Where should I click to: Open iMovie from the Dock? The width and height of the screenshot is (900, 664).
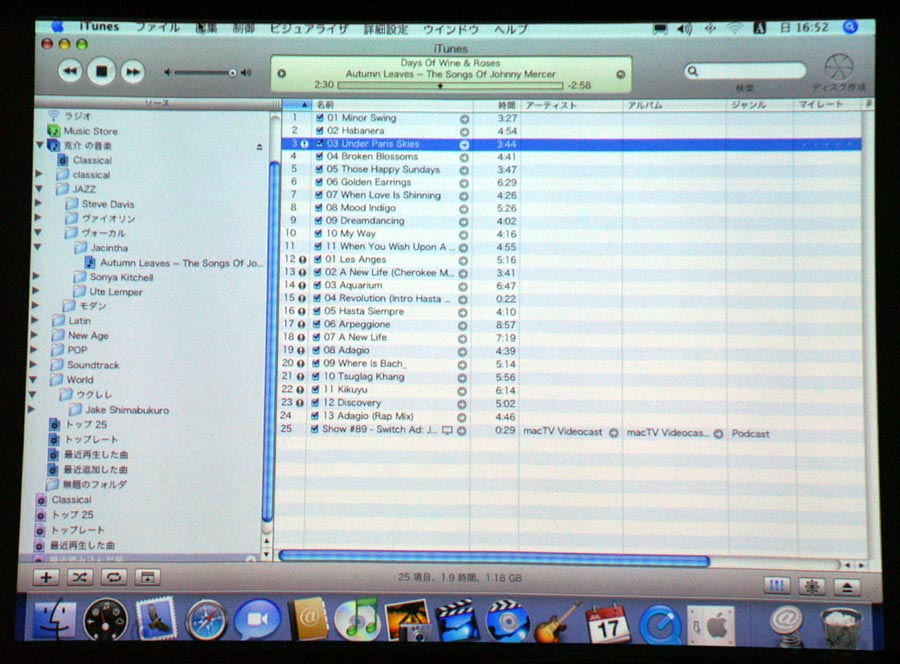[457, 620]
